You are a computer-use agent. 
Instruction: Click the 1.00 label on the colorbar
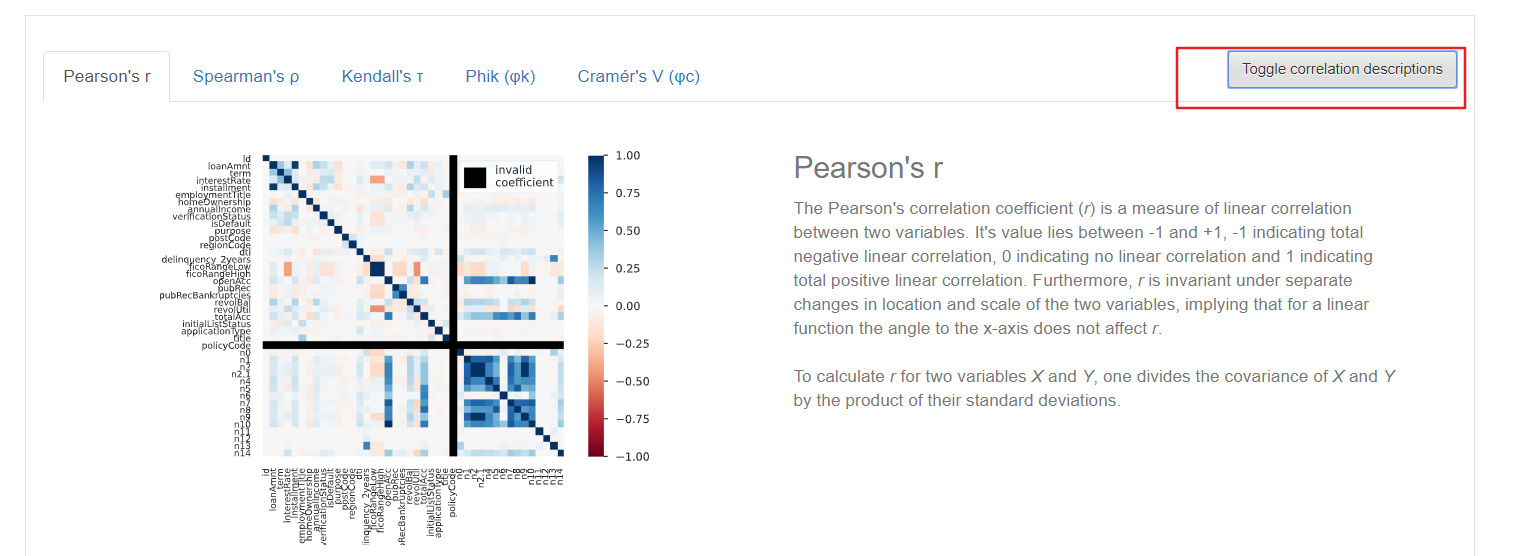coord(626,156)
